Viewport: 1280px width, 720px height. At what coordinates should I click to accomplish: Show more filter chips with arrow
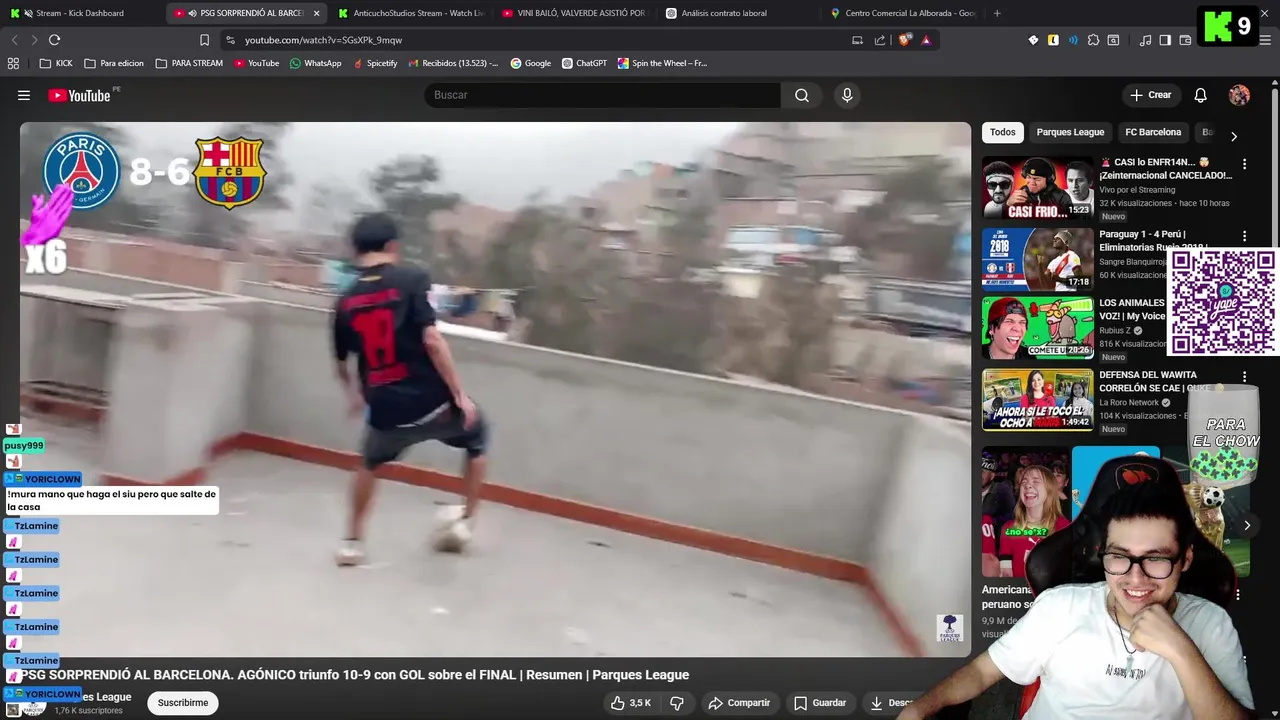point(1233,136)
